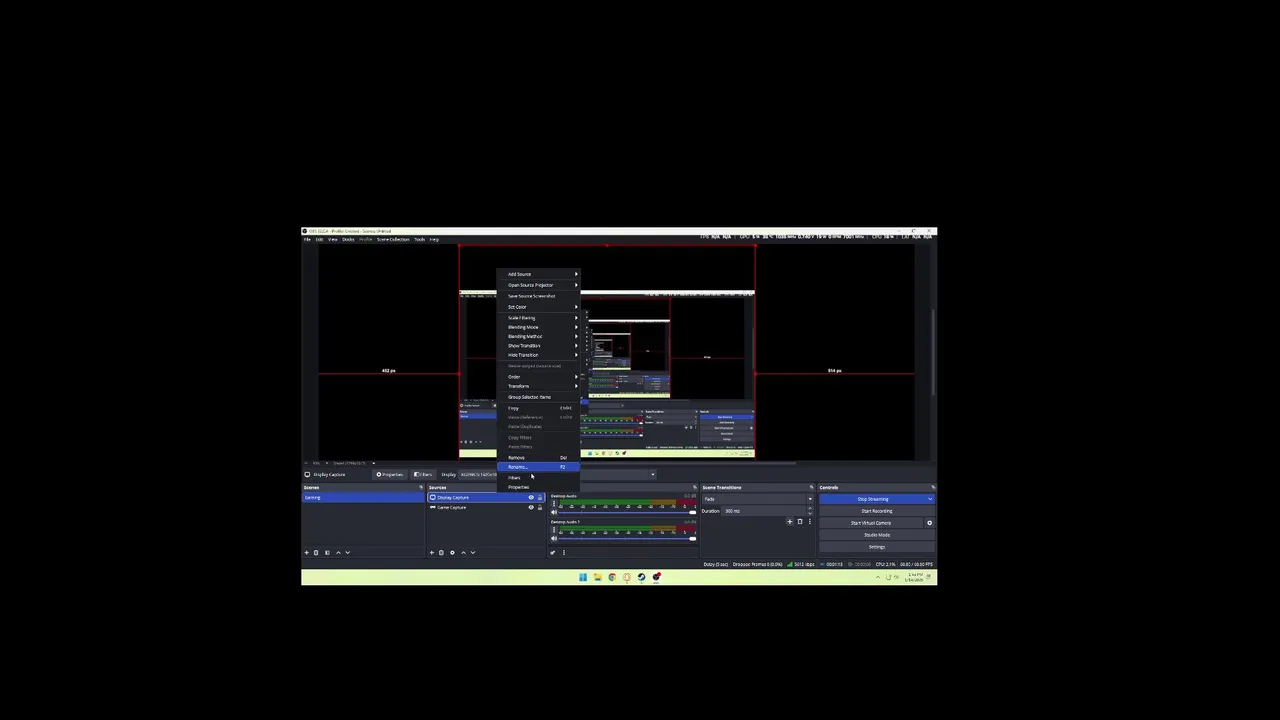This screenshot has width=1280, height=720.
Task: Click the Filters button in the source toolbar
Action: pos(424,474)
